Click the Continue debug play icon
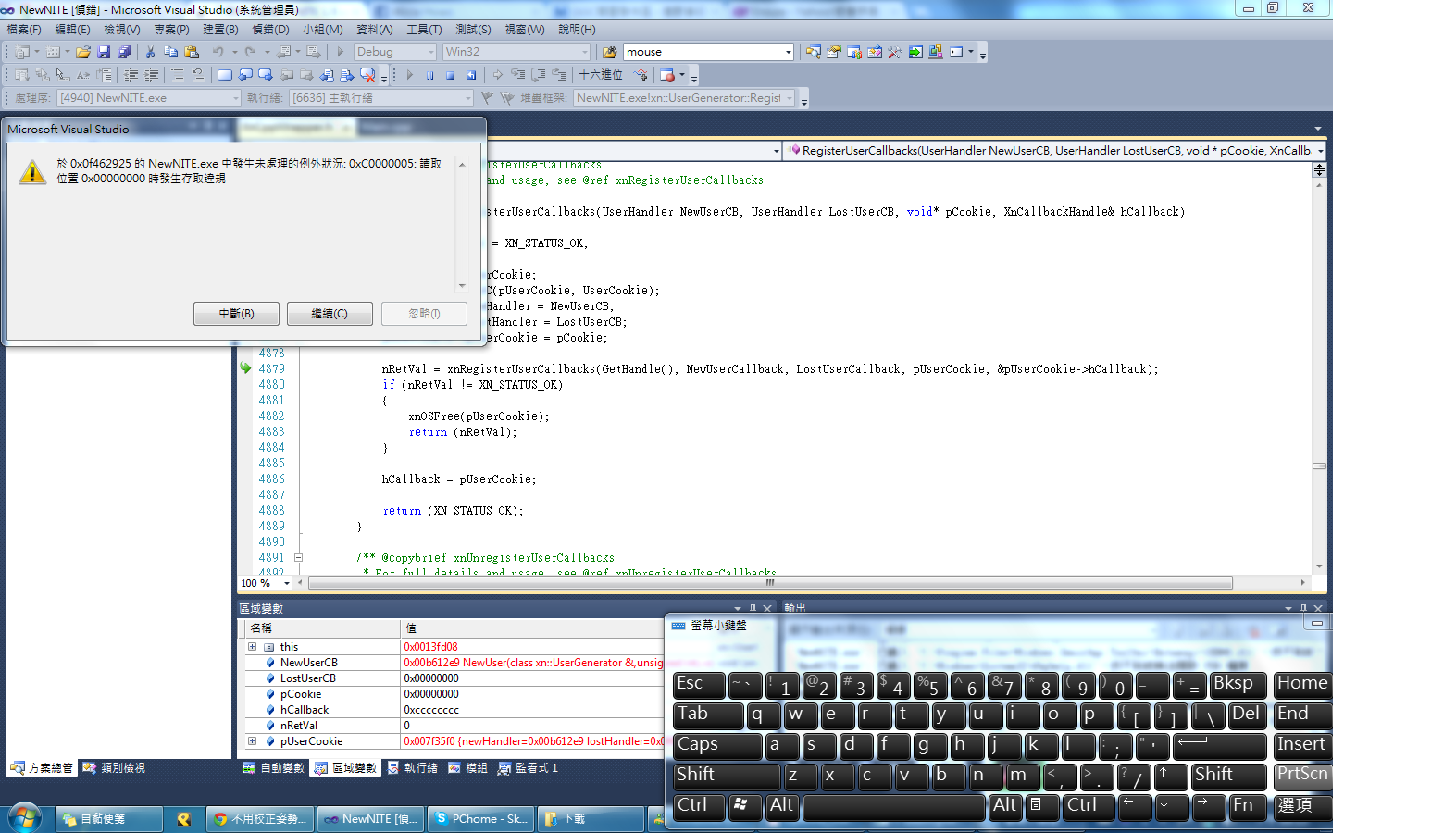 409,75
